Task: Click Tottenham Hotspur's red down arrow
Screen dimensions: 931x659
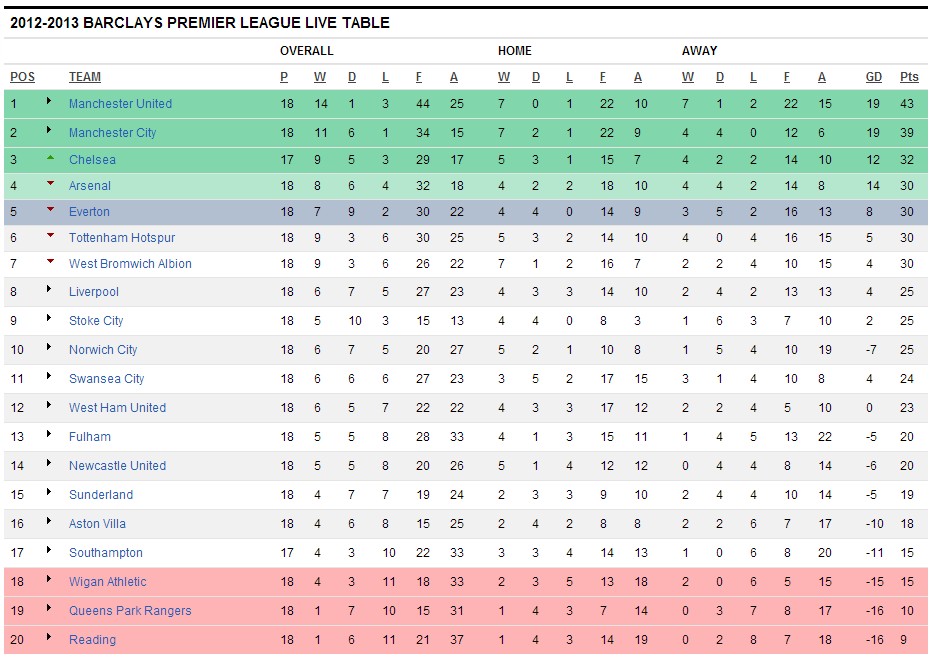Action: tap(50, 236)
